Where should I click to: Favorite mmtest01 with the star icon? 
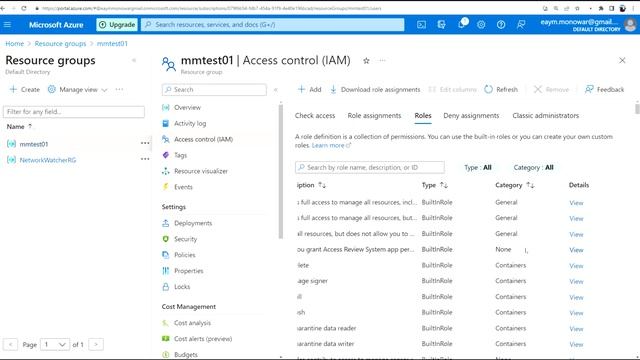pos(366,61)
